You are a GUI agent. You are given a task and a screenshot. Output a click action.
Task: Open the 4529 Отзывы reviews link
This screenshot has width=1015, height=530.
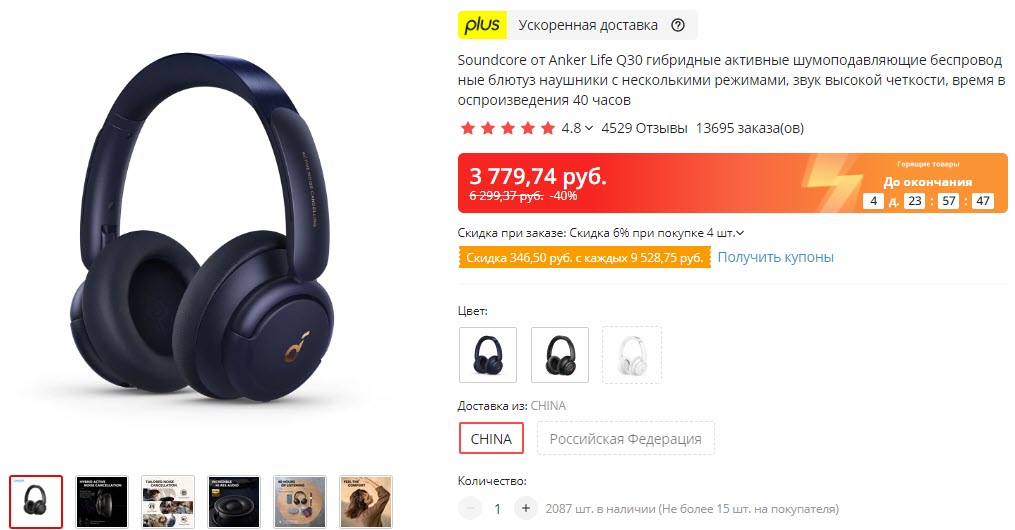pos(644,128)
